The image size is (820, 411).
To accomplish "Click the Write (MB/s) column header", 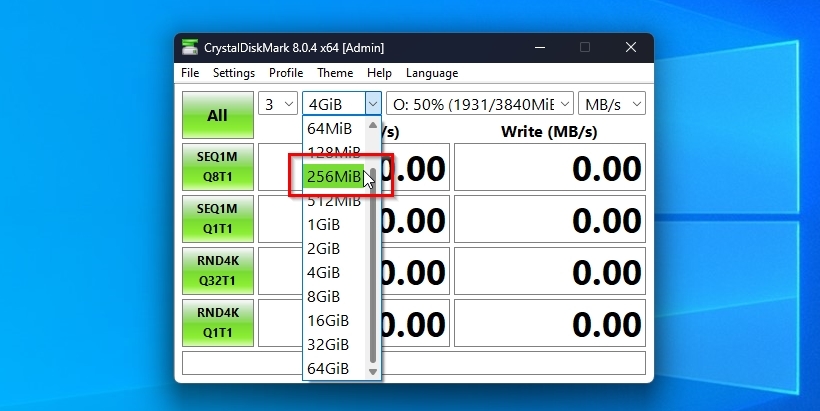I will click(x=549, y=131).
